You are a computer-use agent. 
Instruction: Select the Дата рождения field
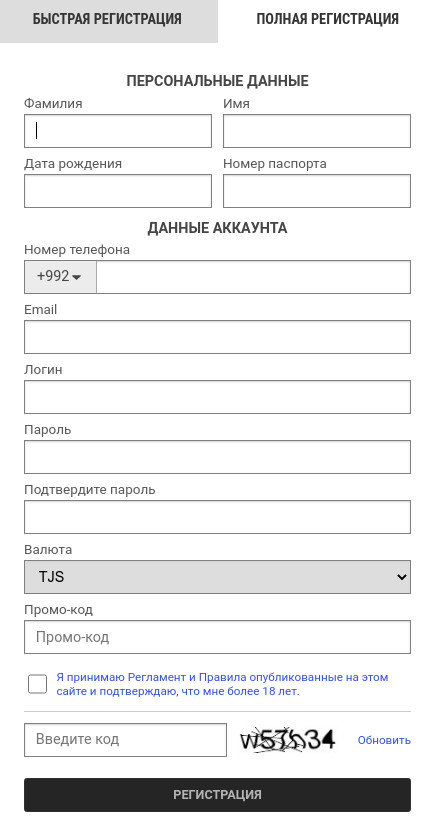(x=118, y=191)
